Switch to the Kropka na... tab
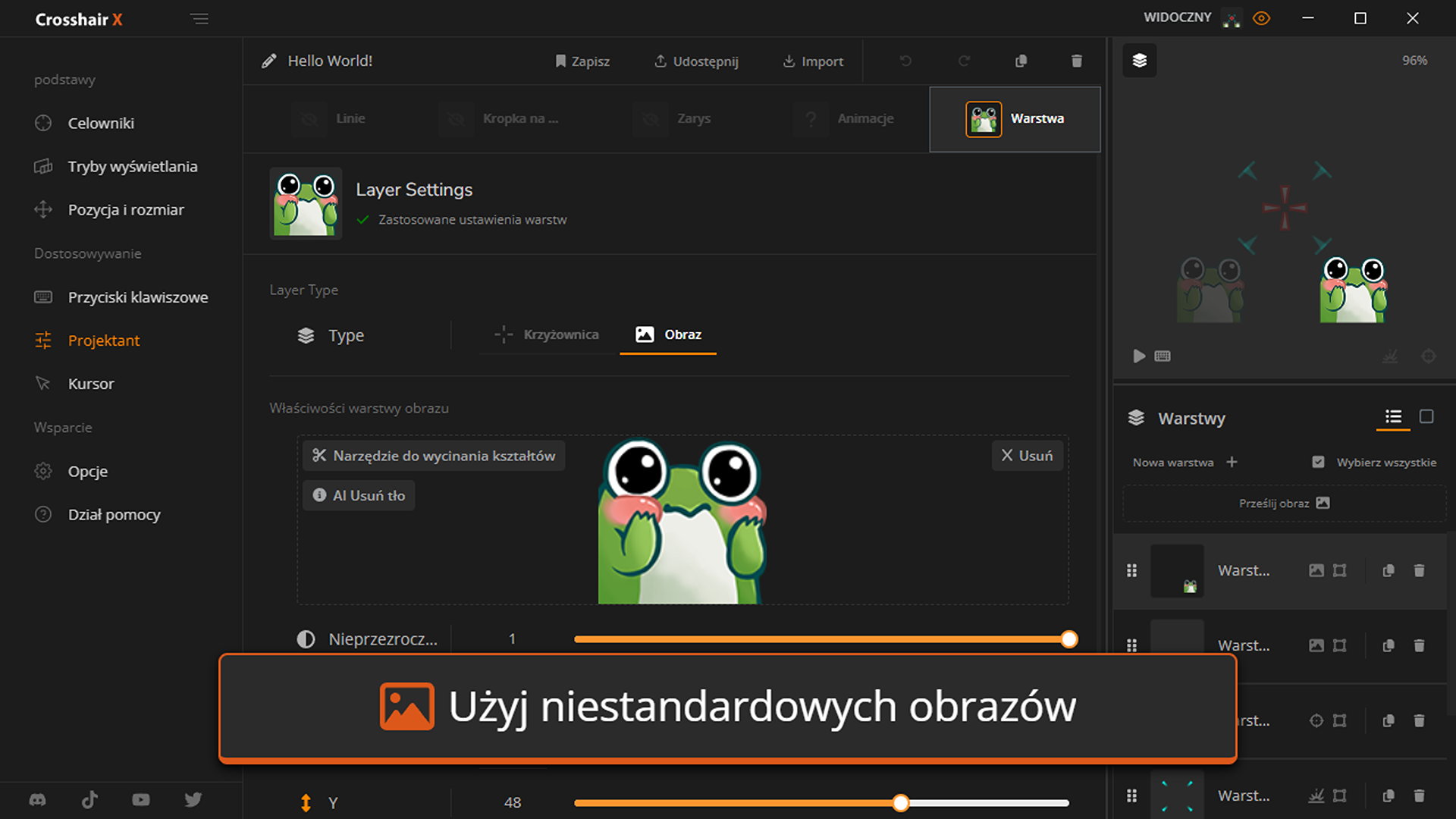 [500, 118]
